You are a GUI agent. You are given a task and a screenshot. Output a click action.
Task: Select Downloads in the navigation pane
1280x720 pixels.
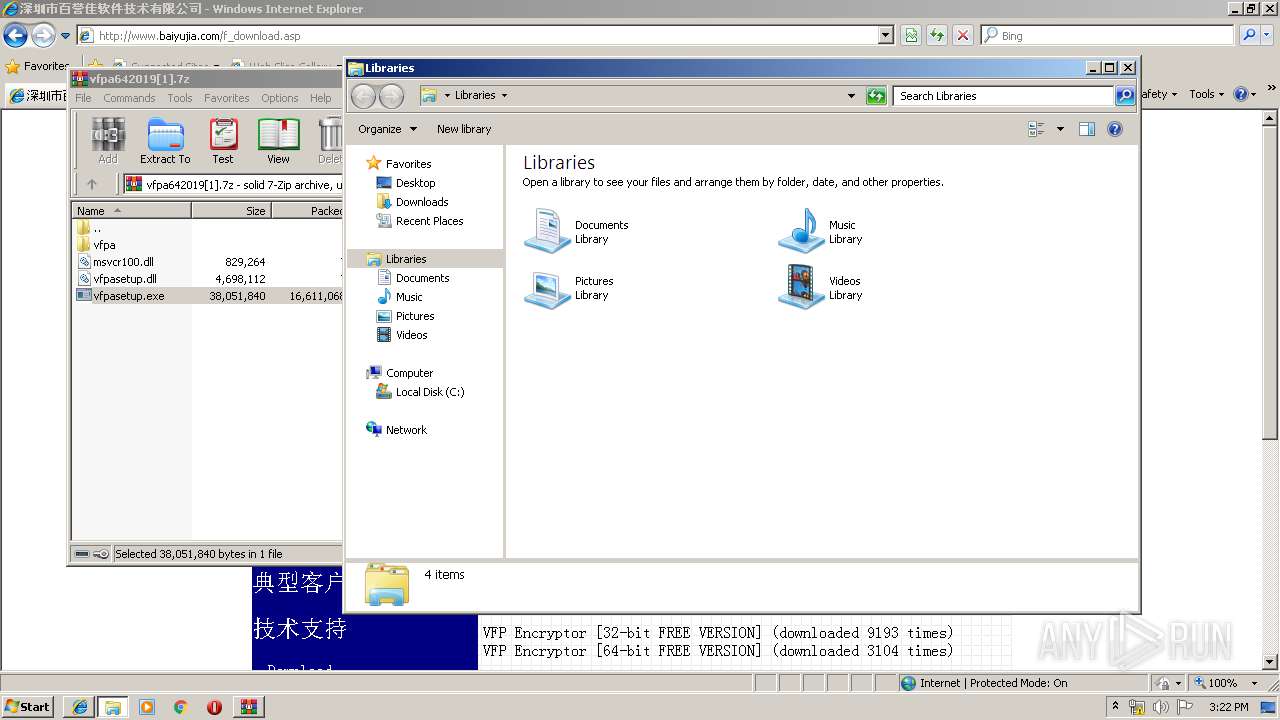point(422,202)
